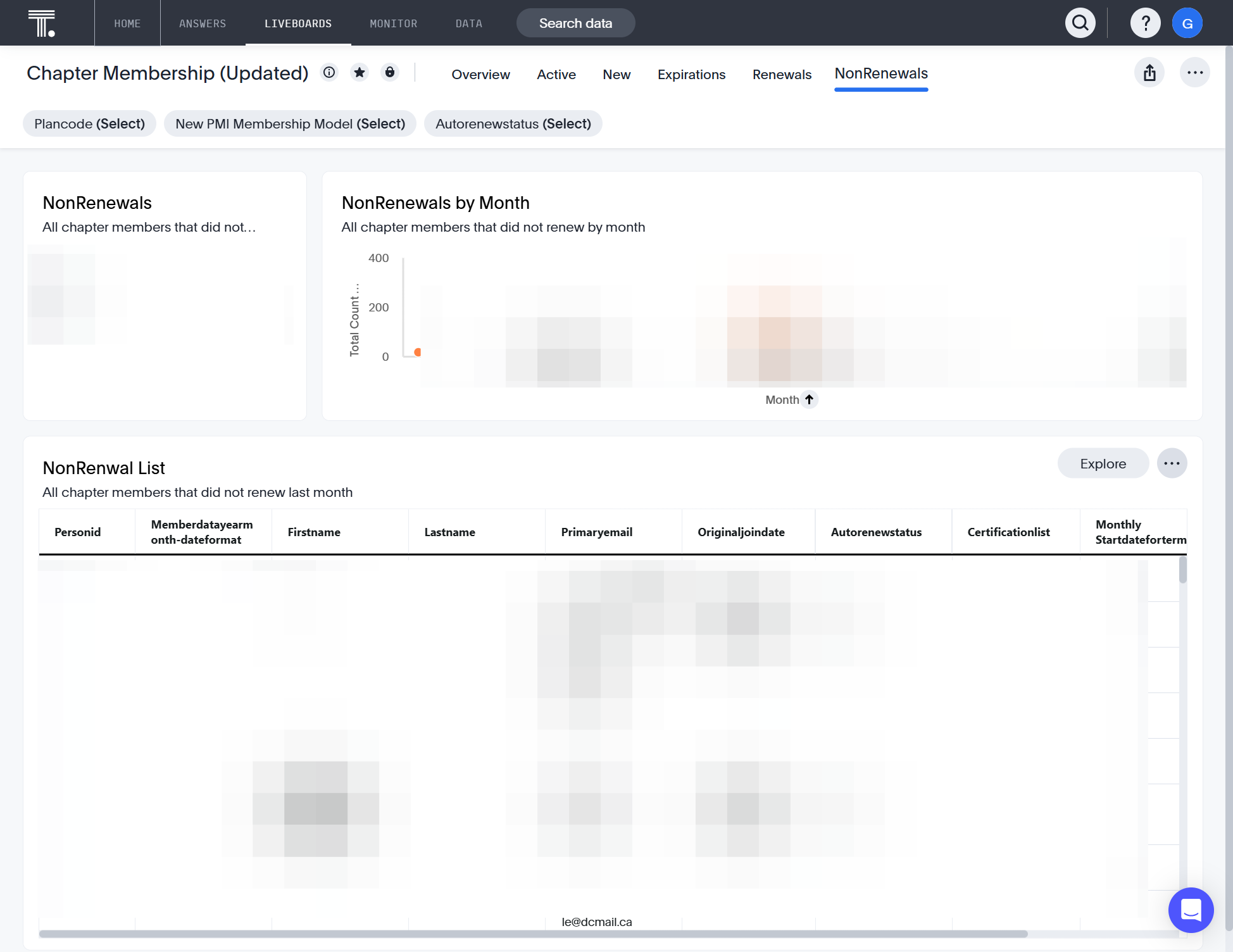Sort by Autorenewstatus column header
The height and width of the screenshot is (952, 1233).
point(884,532)
